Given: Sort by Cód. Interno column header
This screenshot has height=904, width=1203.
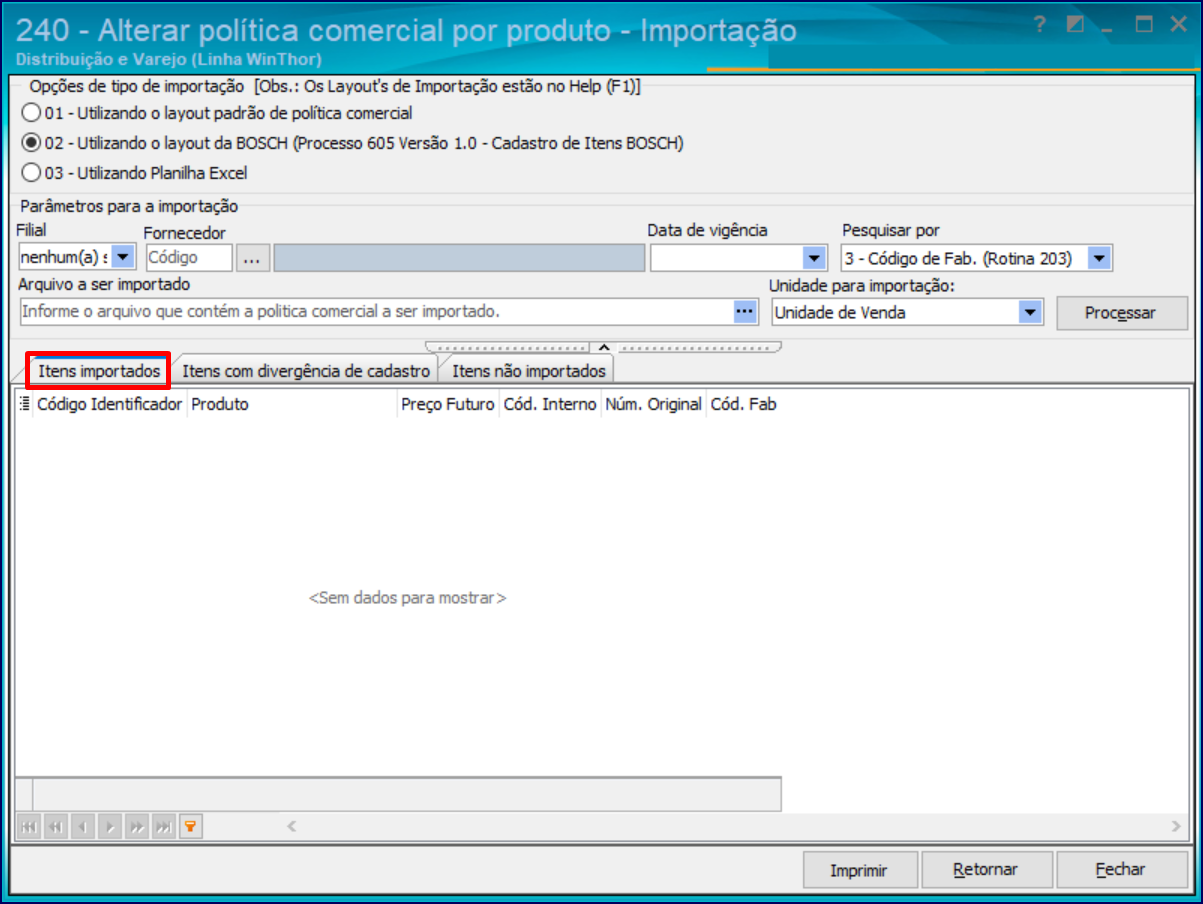Looking at the screenshot, I should [550, 404].
